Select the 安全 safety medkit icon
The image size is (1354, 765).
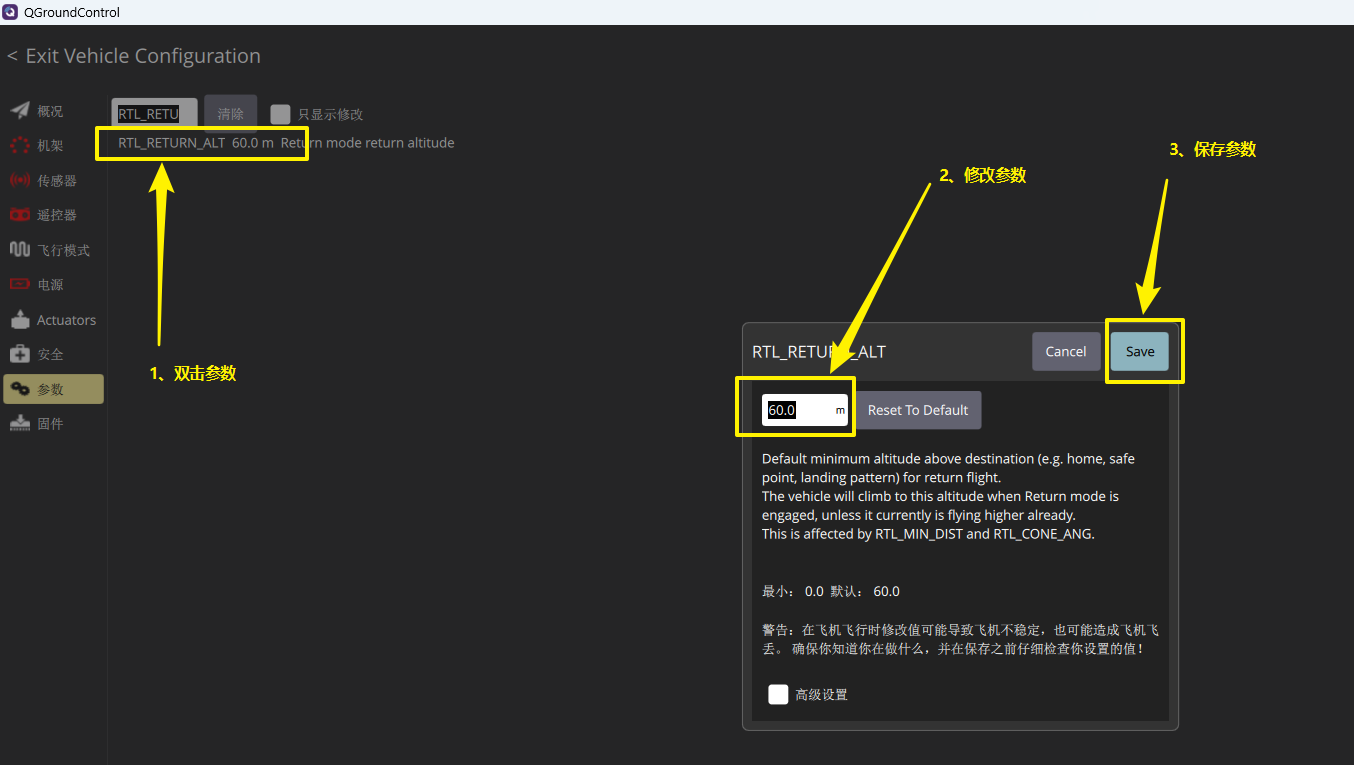click(x=20, y=354)
